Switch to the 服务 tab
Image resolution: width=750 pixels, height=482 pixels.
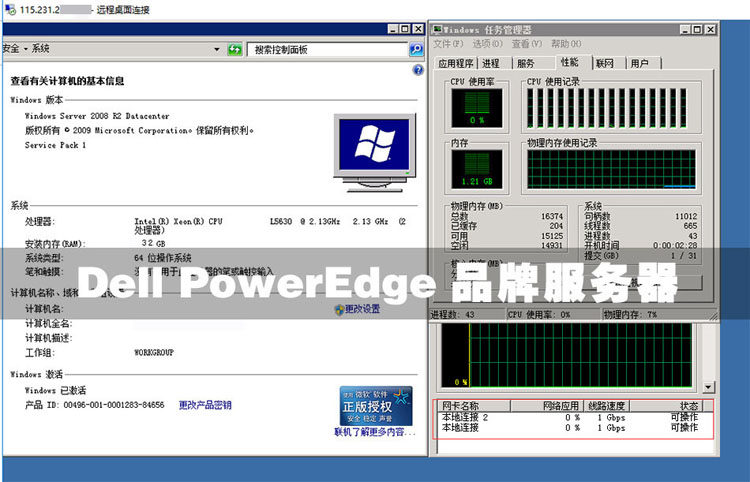tap(526, 64)
